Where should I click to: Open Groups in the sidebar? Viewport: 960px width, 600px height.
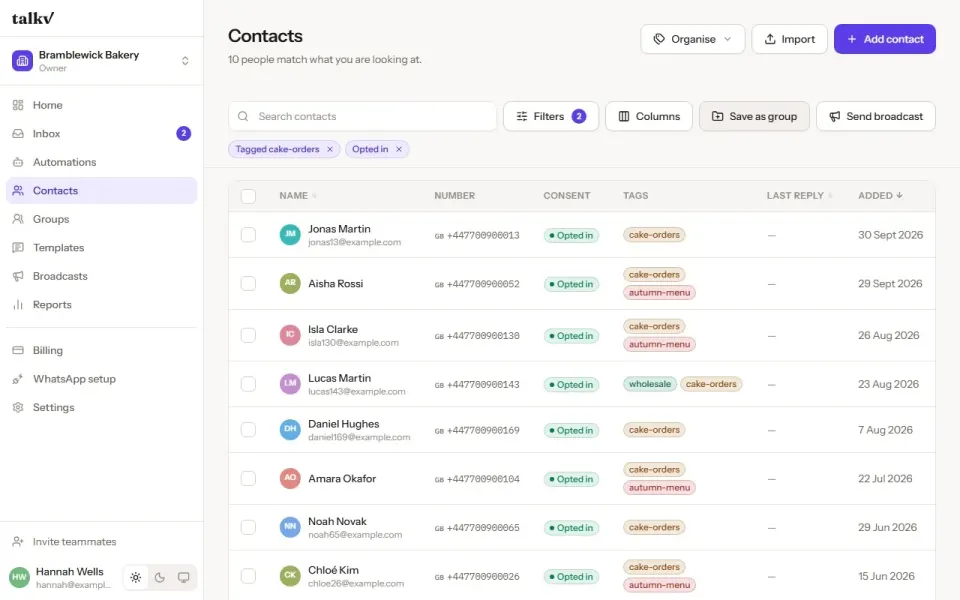(102, 219)
